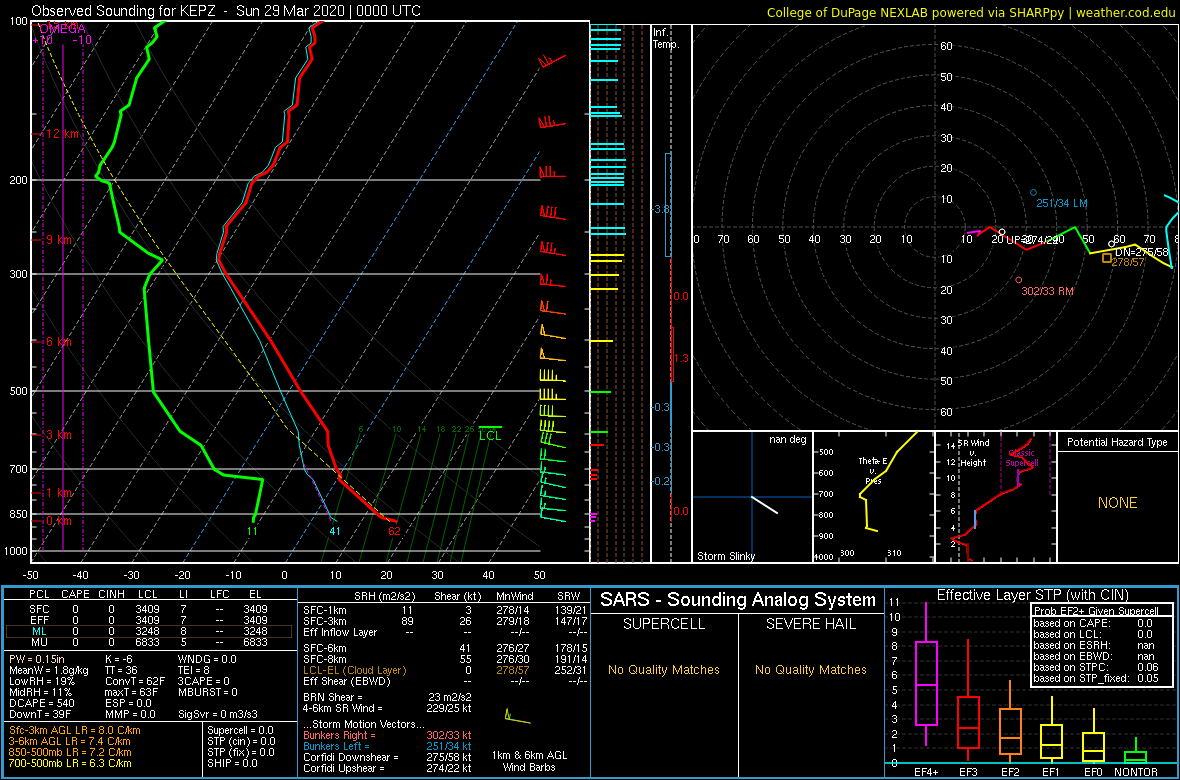
Task: Click the orange square cloud-layer wind marker
Action: click(1106, 257)
